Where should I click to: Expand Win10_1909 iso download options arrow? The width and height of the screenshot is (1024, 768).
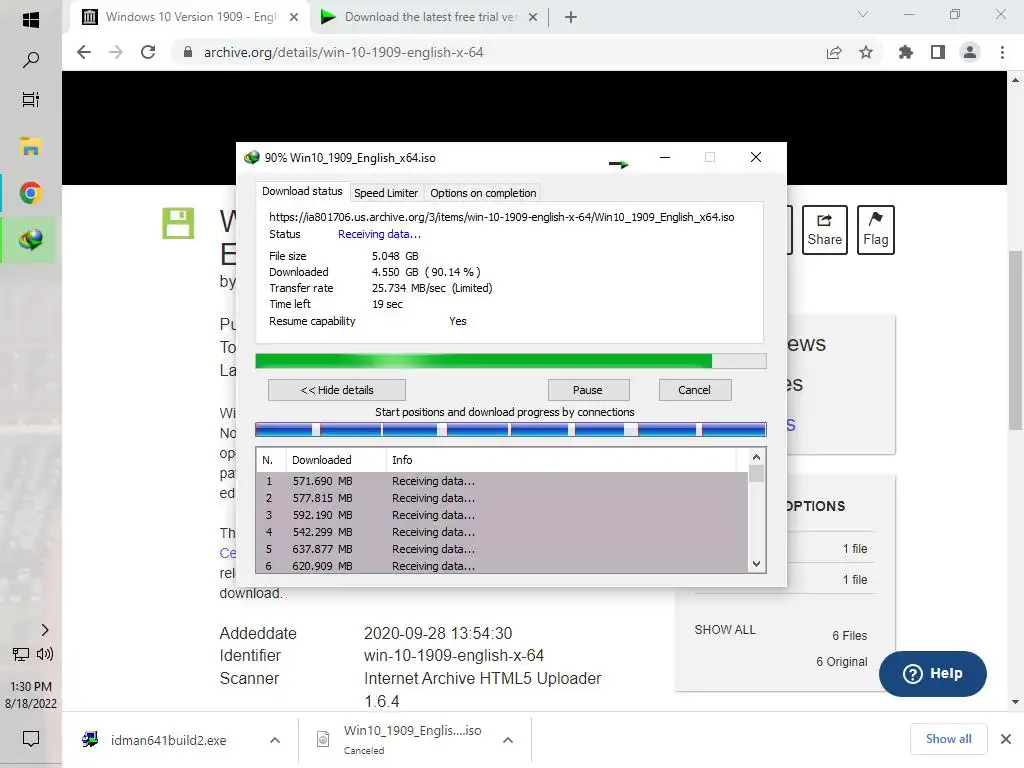point(508,740)
